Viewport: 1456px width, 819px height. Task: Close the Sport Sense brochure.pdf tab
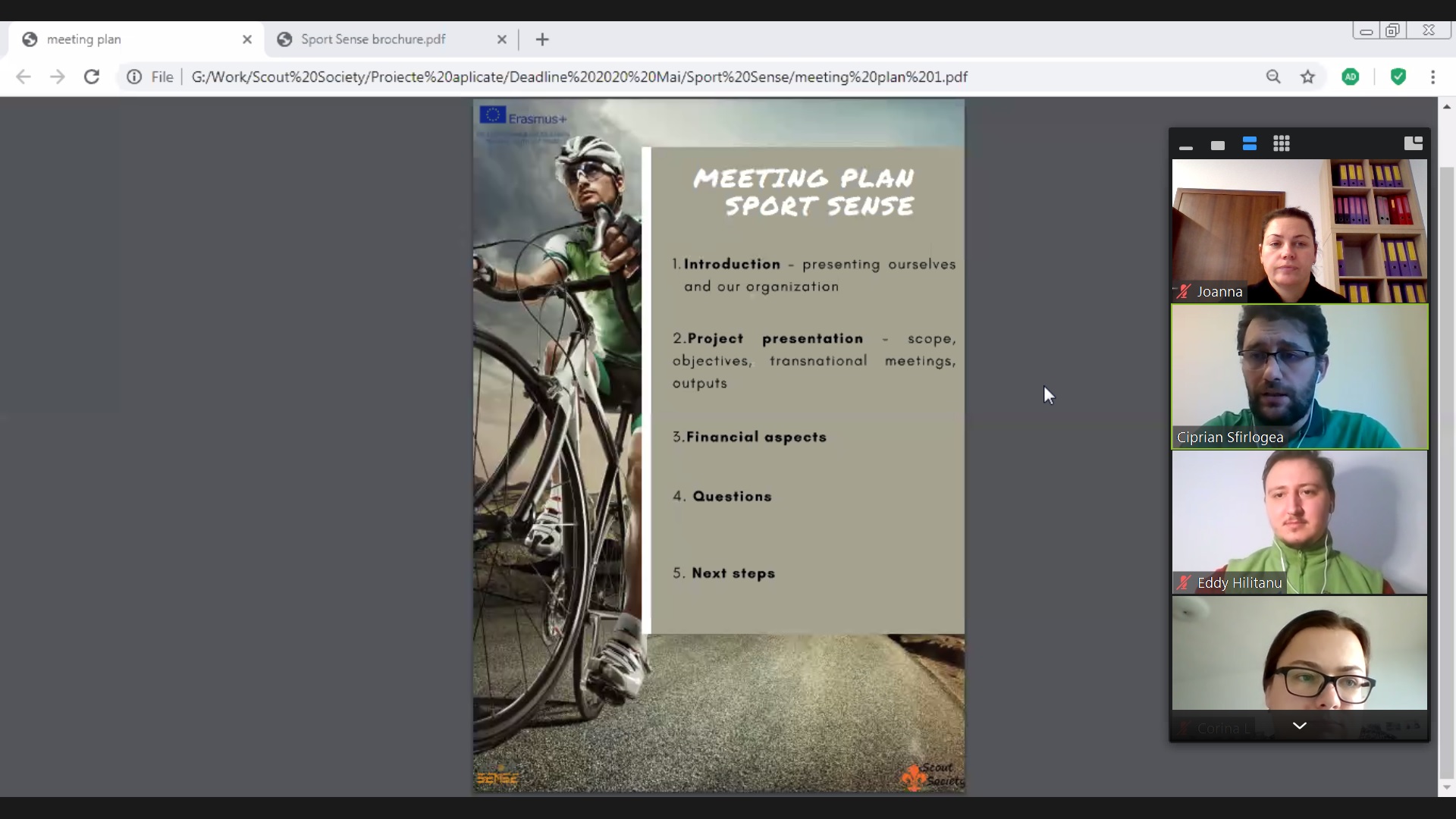(501, 39)
